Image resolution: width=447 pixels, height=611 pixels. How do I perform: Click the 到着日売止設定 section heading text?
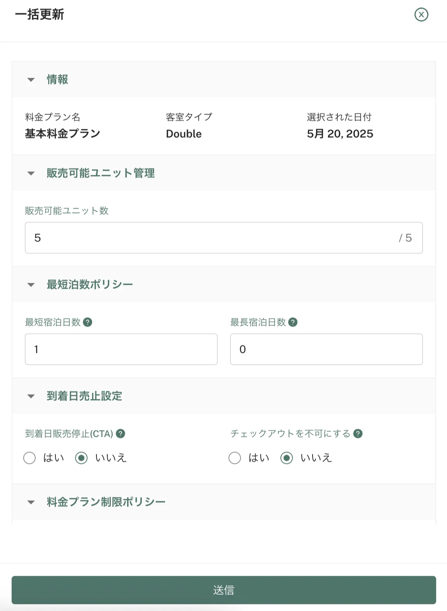(x=84, y=396)
